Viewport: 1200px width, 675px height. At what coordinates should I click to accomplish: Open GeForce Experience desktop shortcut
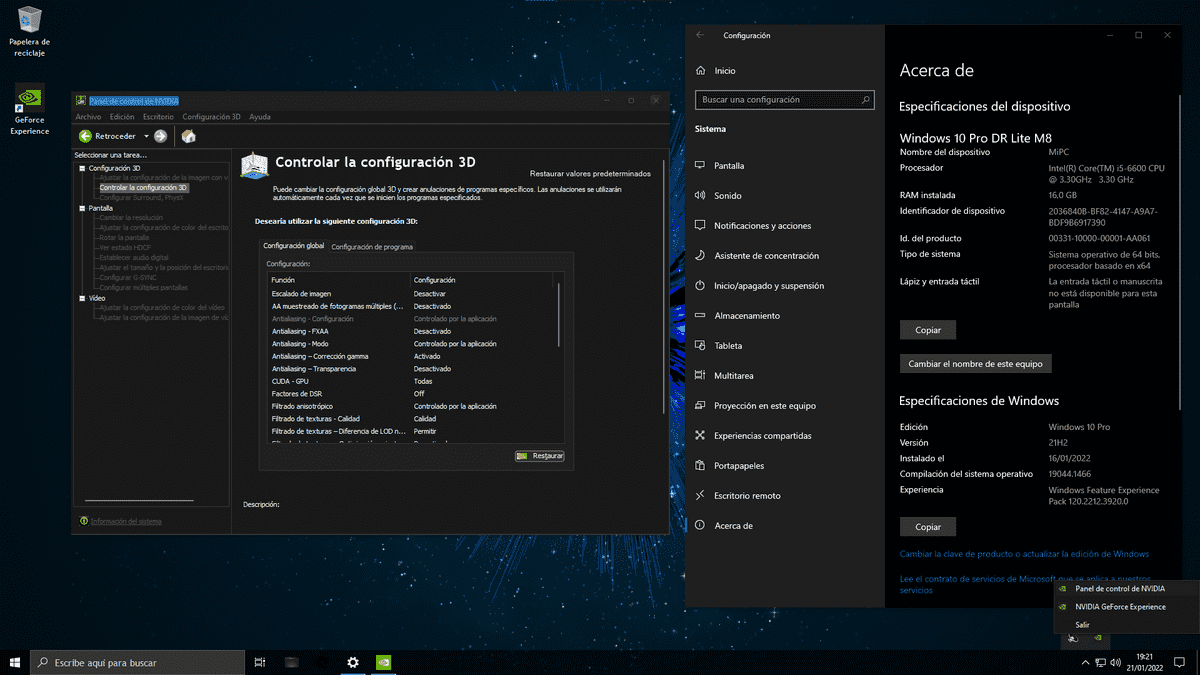point(30,109)
